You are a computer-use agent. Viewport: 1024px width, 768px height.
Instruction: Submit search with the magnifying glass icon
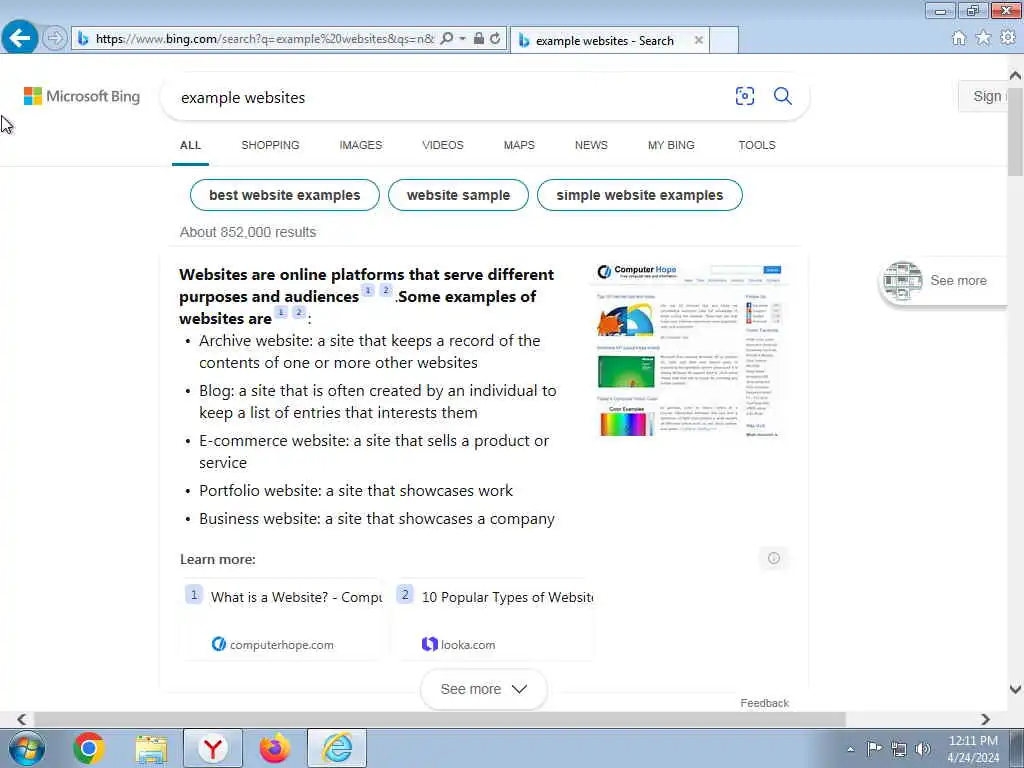(782, 96)
